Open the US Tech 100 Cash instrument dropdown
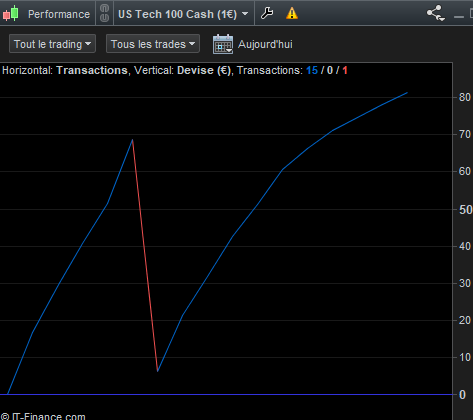Viewport: 473px width, 420px height. click(x=183, y=14)
